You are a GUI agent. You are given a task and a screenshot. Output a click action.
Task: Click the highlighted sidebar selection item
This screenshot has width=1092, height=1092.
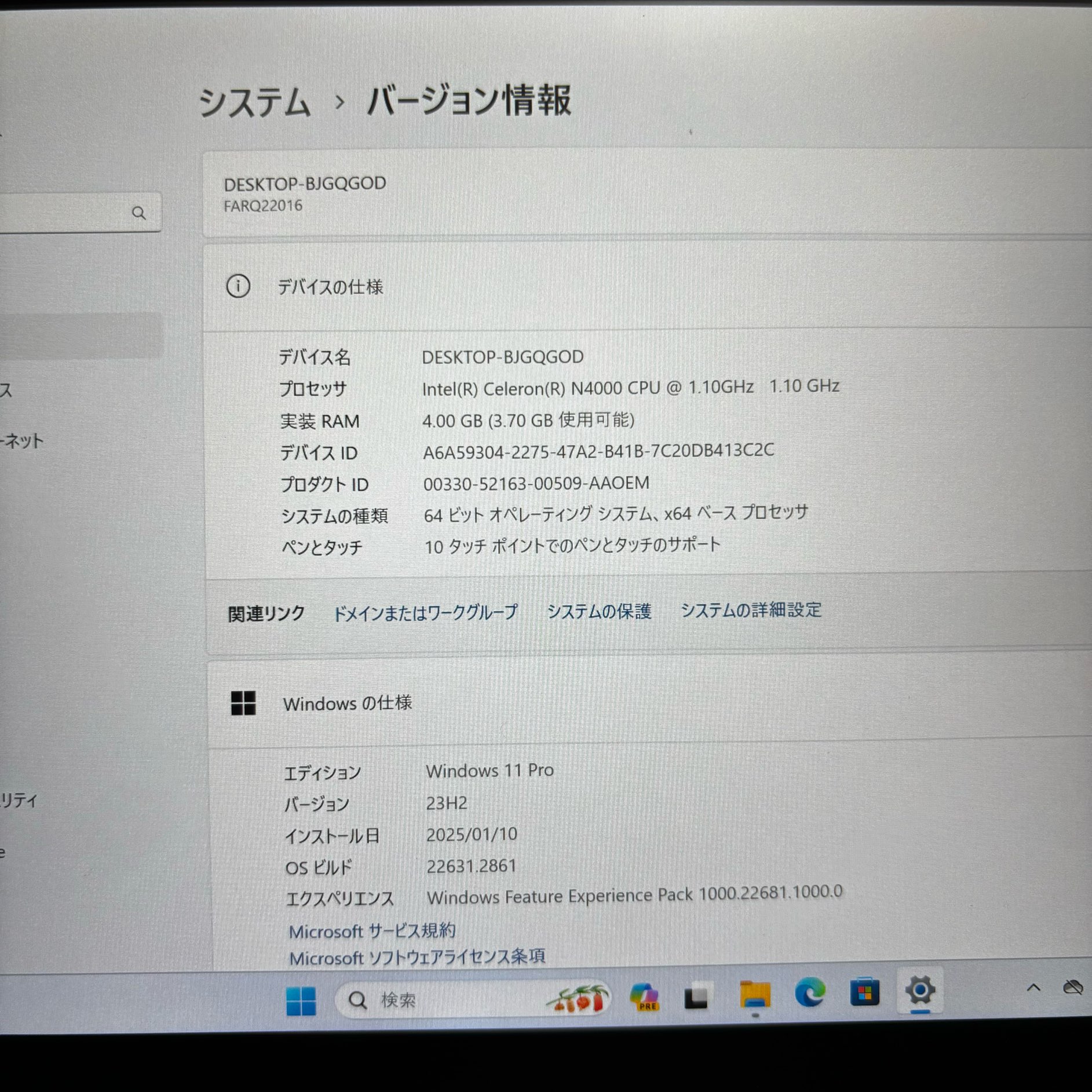81,335
